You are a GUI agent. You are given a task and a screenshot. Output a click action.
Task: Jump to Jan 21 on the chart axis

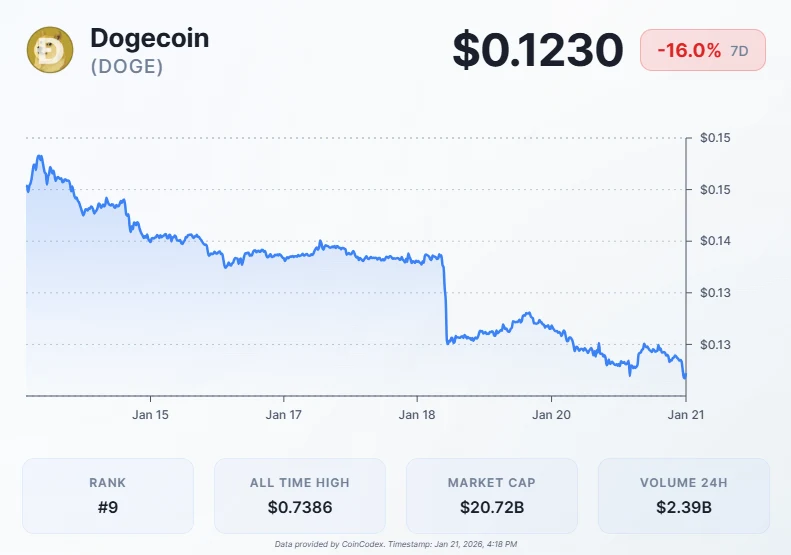[684, 414]
